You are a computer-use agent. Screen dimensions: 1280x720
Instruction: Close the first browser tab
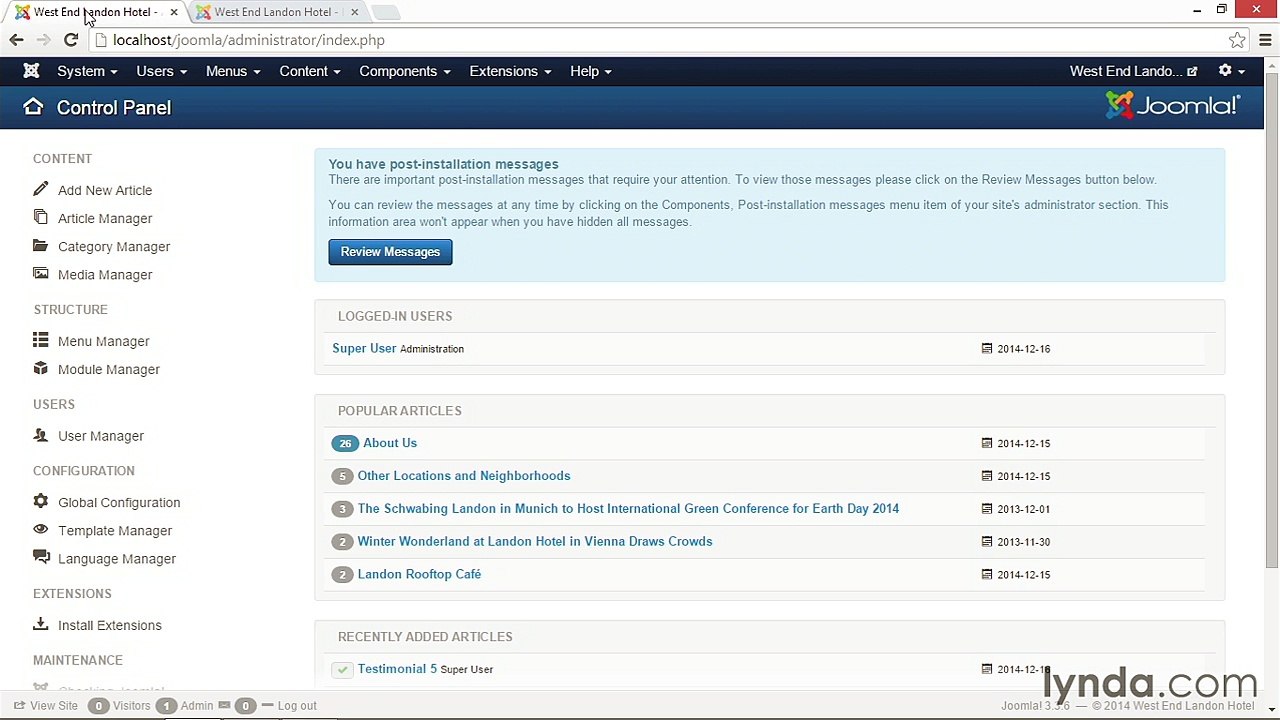174,12
